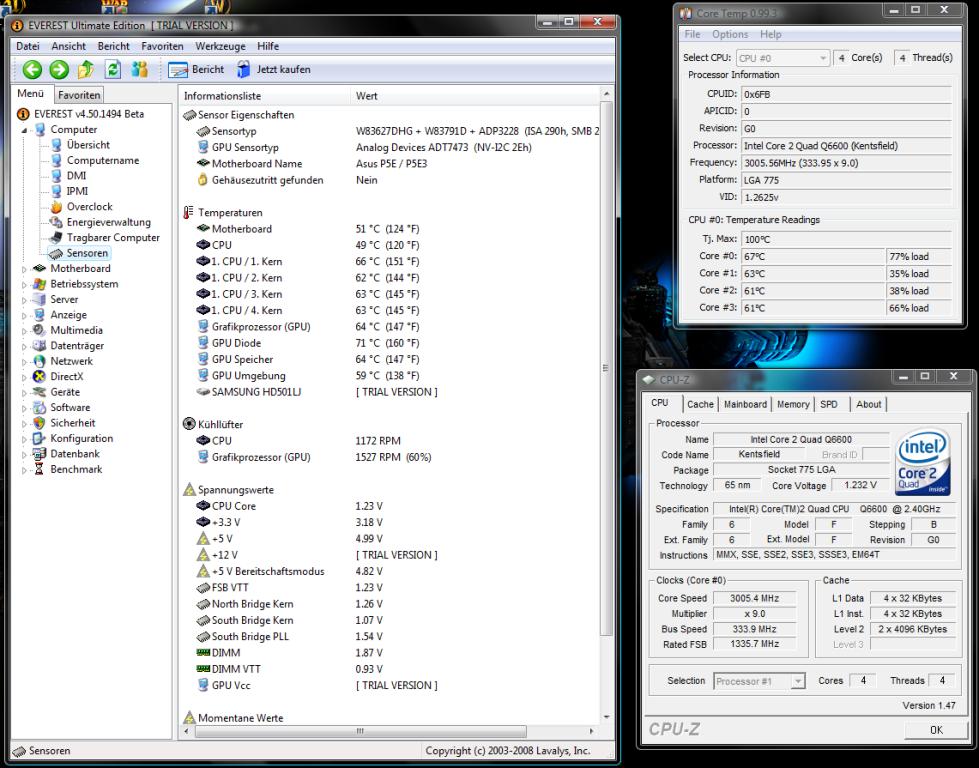
Task: Switch to the Mainboard tab in CPU-Z
Action: (x=745, y=405)
